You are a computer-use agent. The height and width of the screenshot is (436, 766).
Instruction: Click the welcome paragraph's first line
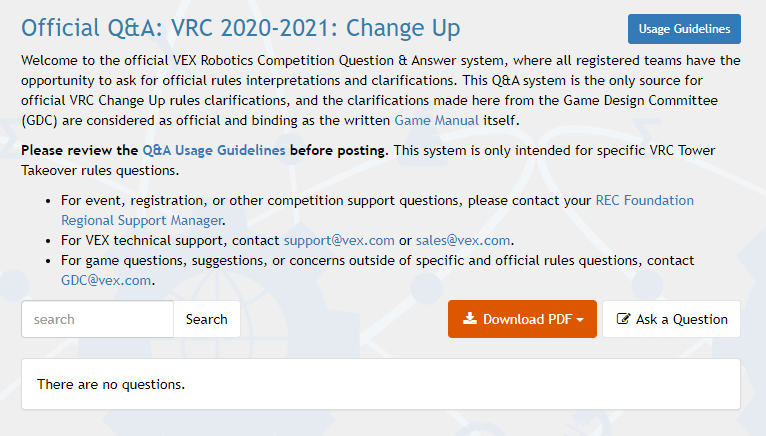[380, 60]
